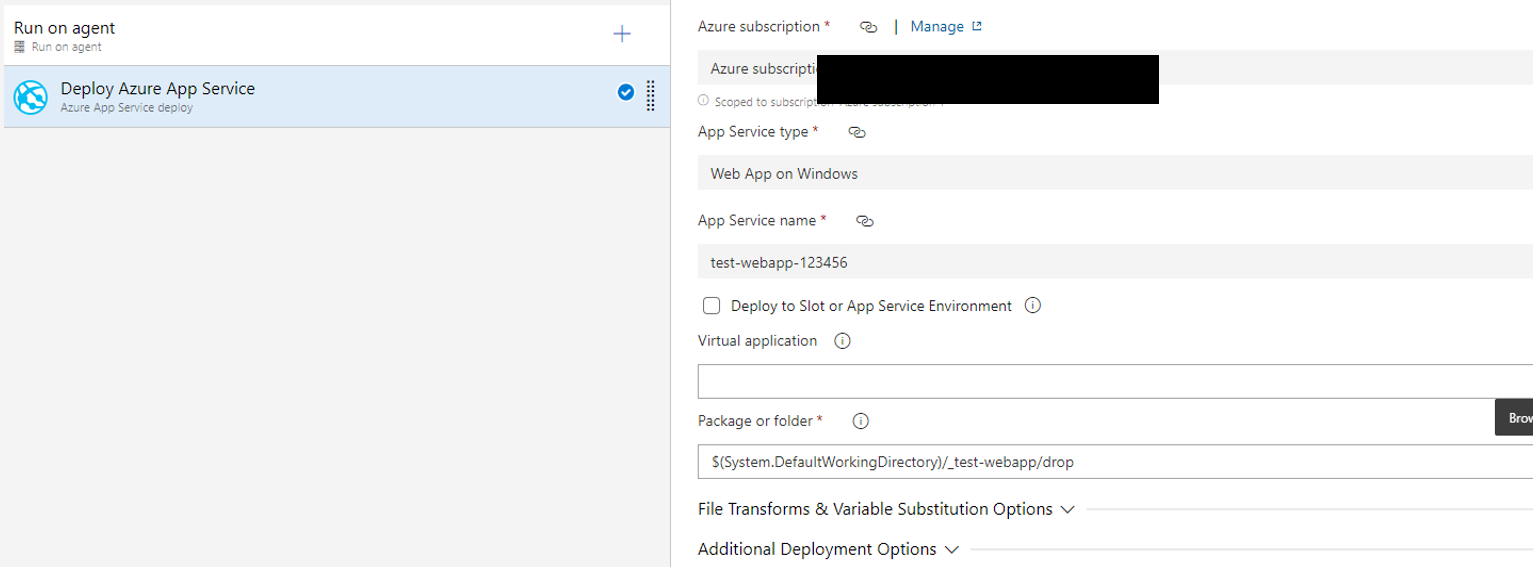Click the link icon beside Azure subscription
Screen dimensions: 1533x567
(869, 27)
